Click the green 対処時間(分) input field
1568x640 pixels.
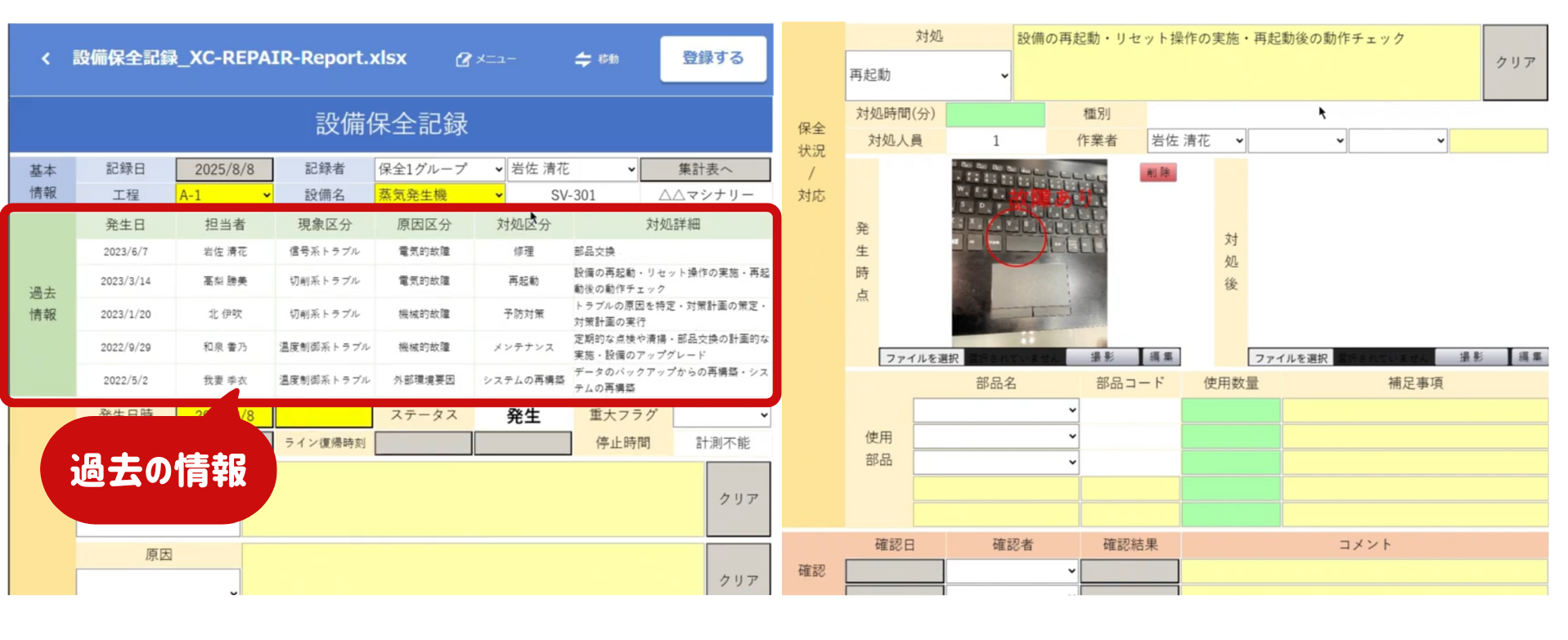pos(995,114)
